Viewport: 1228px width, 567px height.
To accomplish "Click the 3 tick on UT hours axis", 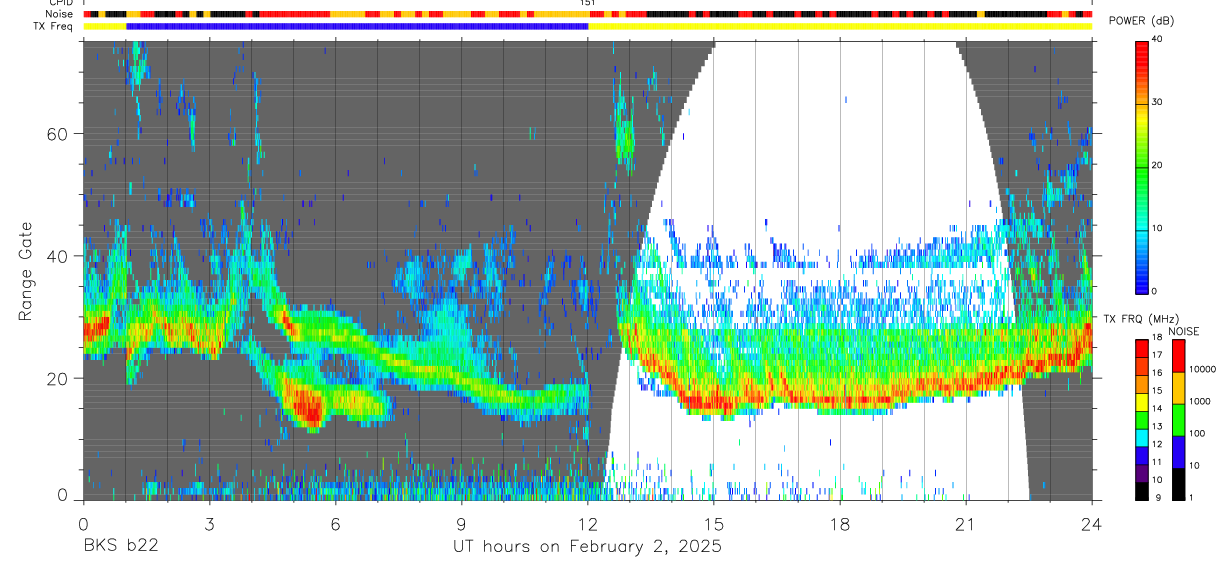I will click(209, 523).
